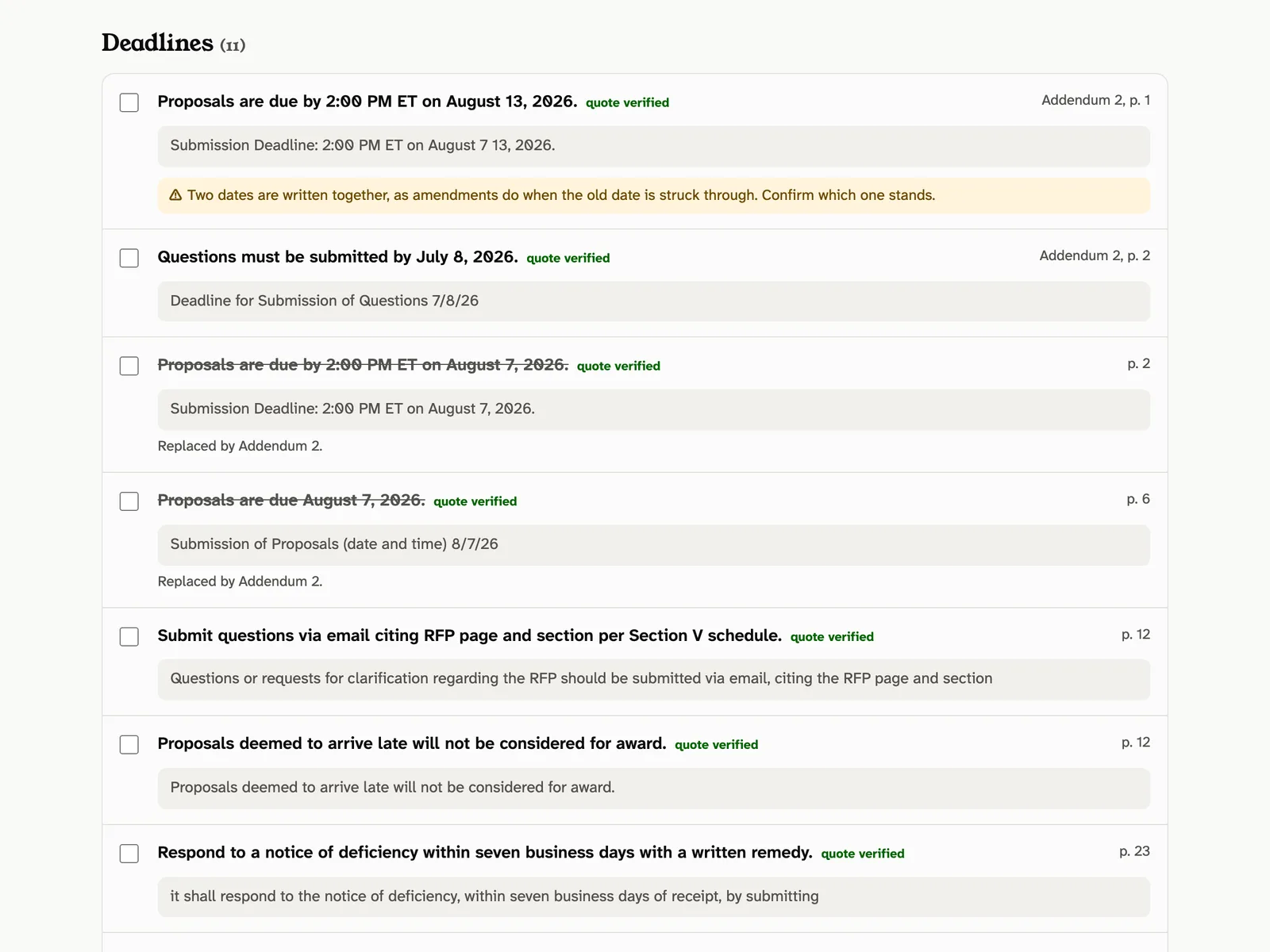Check the submit questions via email item
This screenshot has width=1270, height=952.
click(129, 637)
